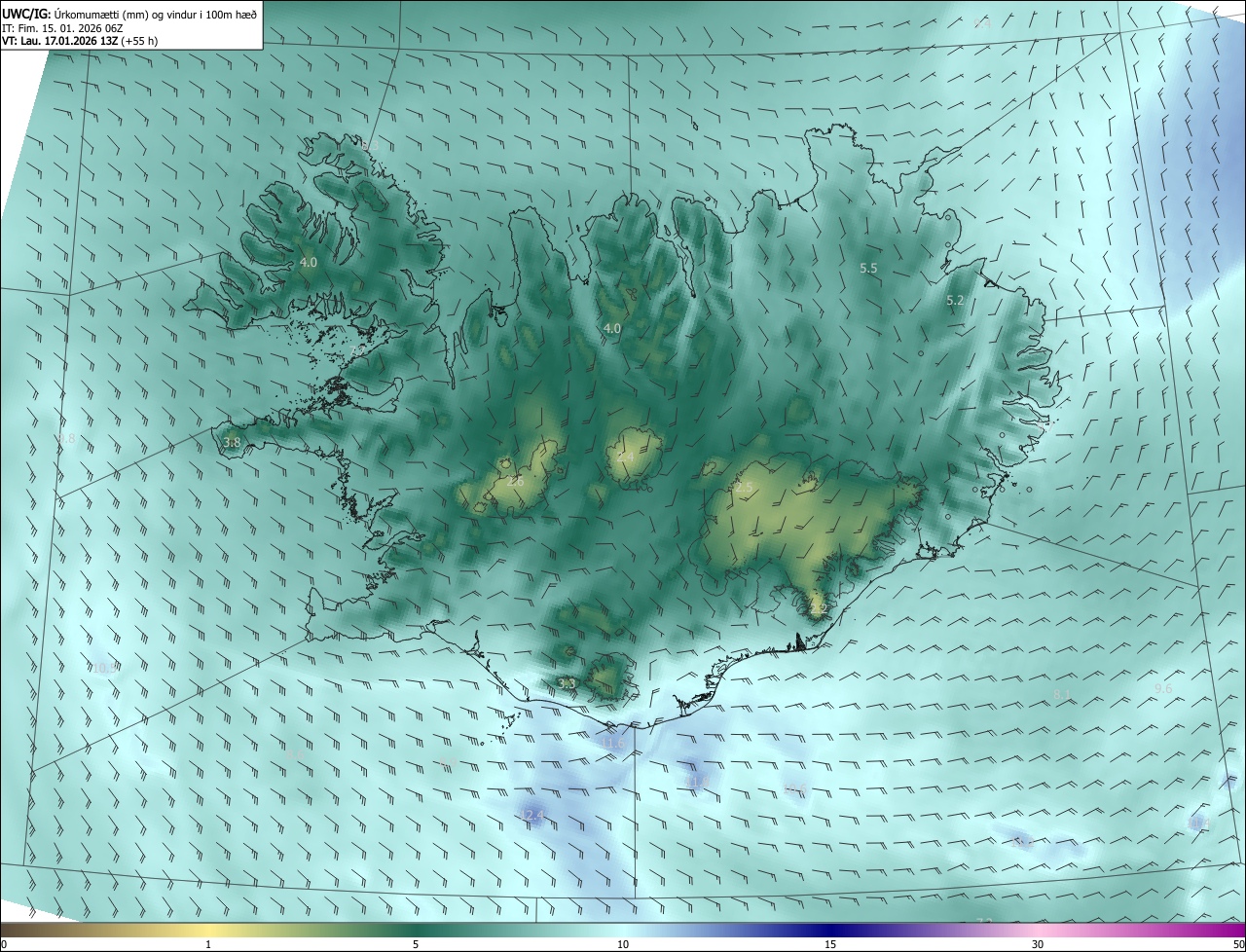The image size is (1246, 952).
Task: Click the 3.8 value on the map
Action: (232, 442)
